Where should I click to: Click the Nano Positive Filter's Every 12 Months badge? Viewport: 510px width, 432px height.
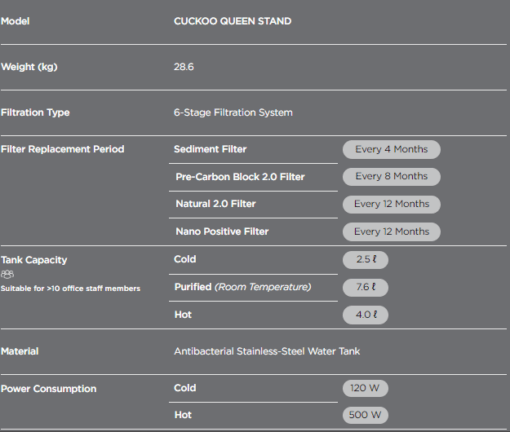tap(391, 232)
